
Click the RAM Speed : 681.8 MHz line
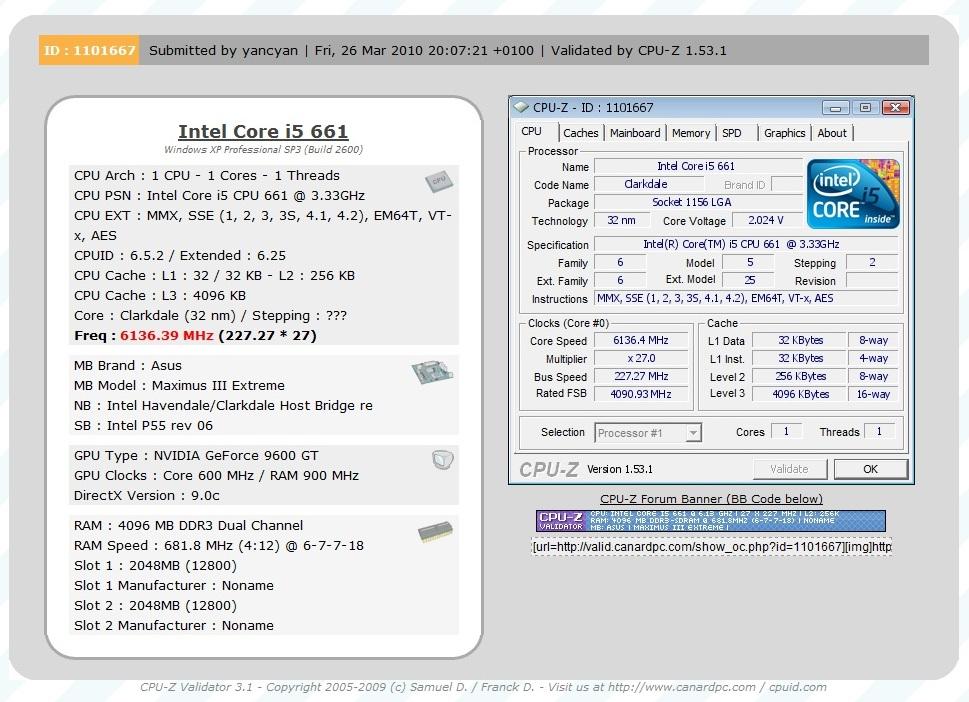(x=219, y=546)
